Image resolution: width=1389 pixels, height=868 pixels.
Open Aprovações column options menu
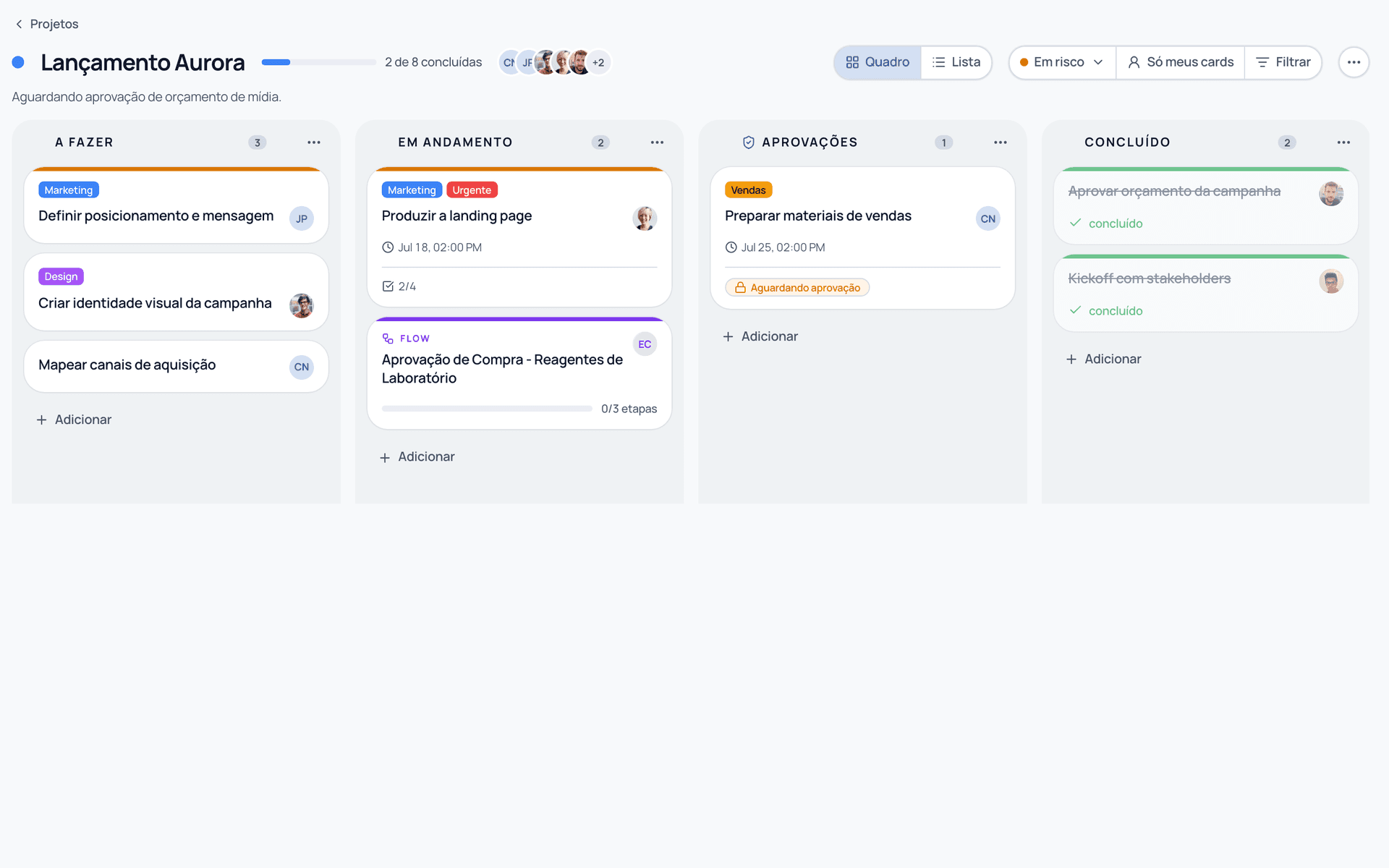1001,142
